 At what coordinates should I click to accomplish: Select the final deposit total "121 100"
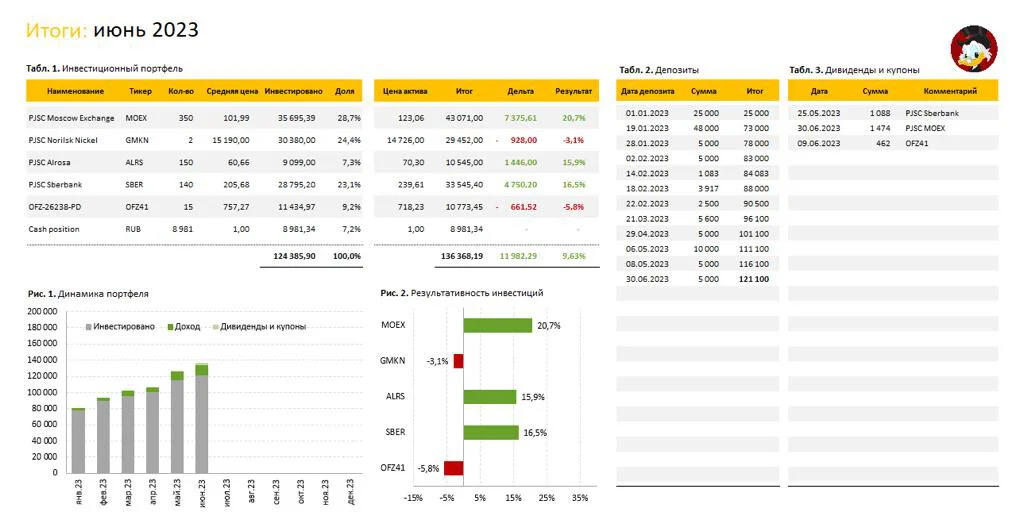point(754,279)
